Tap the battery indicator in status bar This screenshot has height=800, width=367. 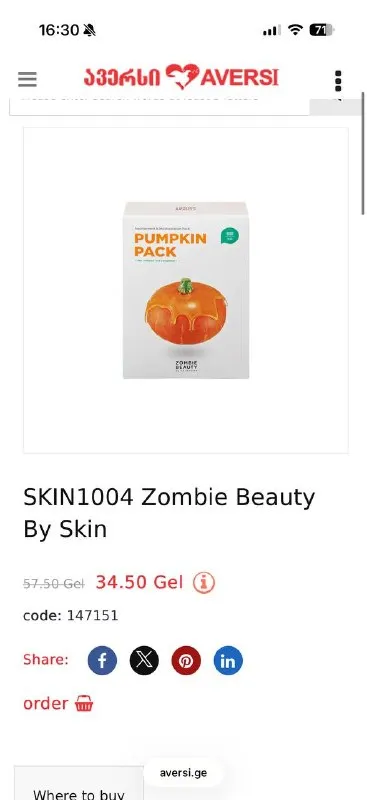[x=322, y=30]
